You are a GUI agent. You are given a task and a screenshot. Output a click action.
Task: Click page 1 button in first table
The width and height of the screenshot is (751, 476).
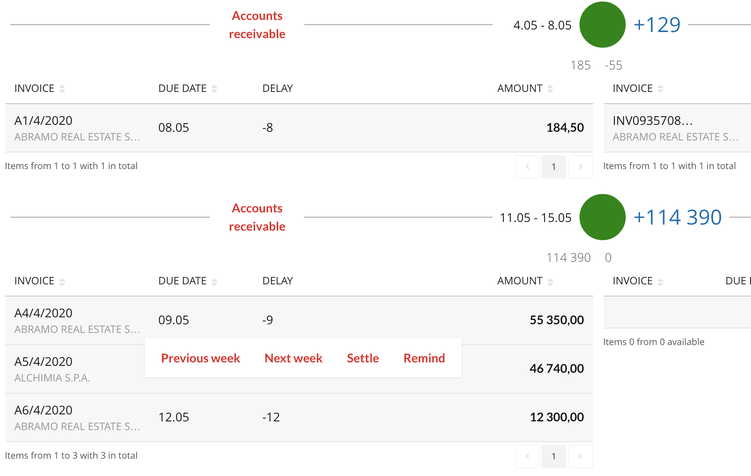coord(553,167)
